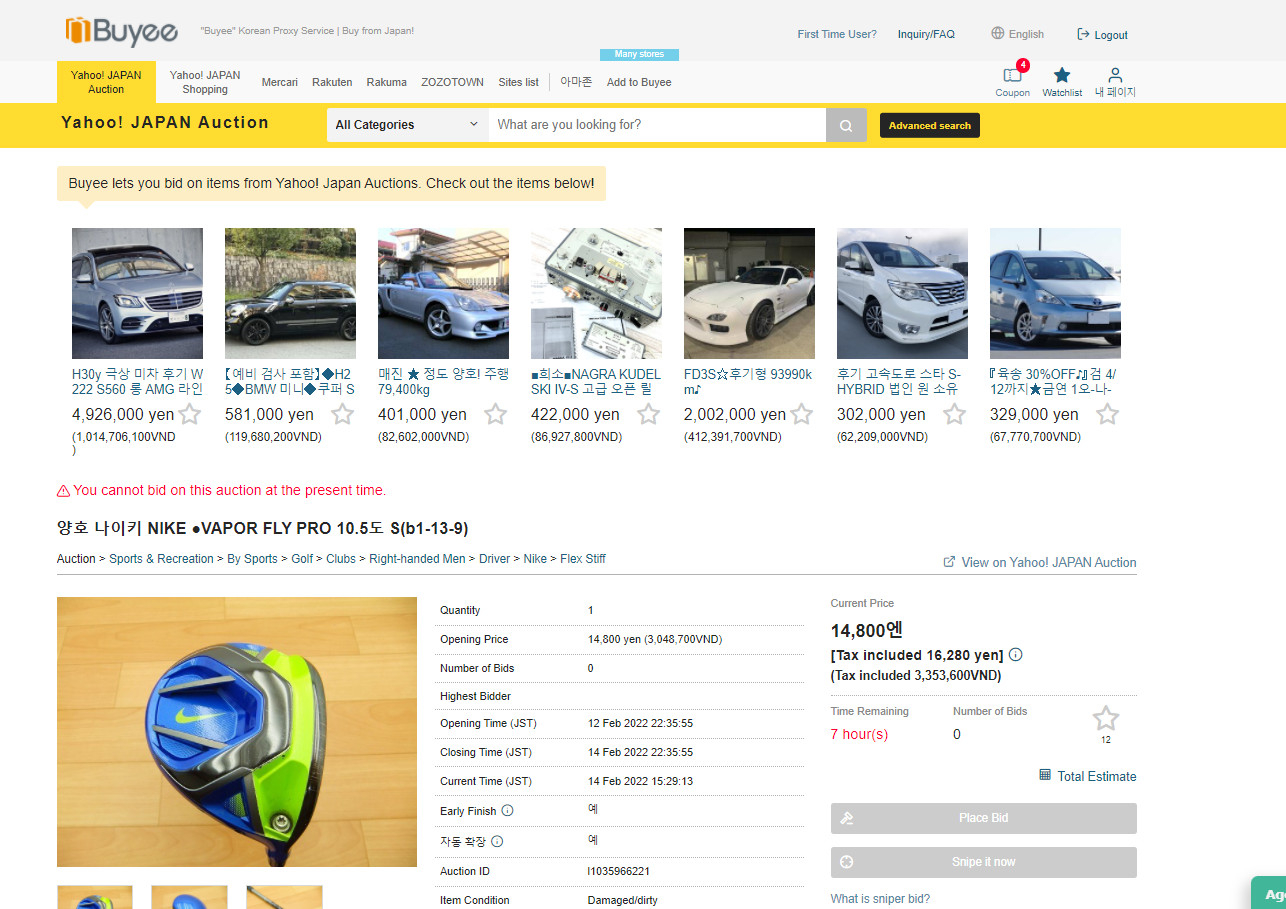Switch to Yahoo! JAPAN Shopping tab
Screen dimensions: 1286x909
205,82
